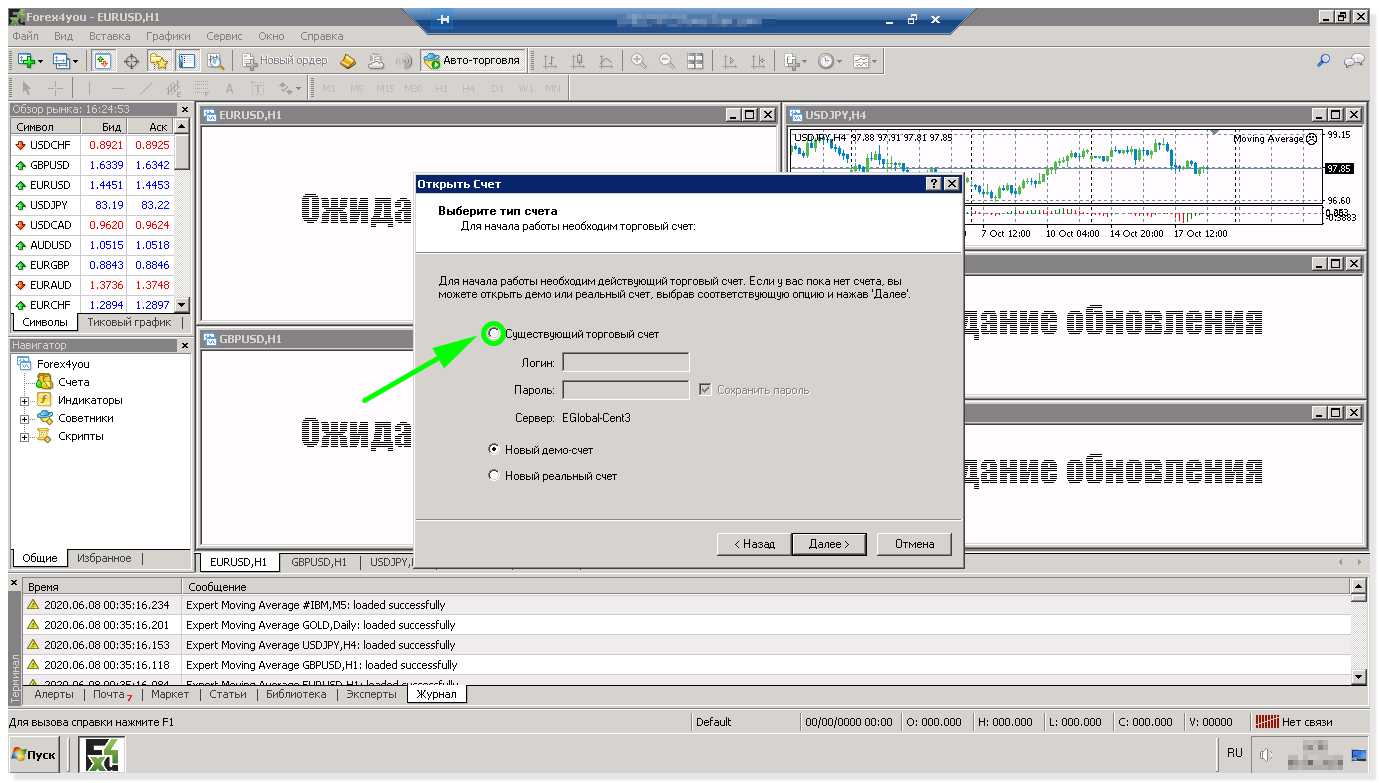The height and width of the screenshot is (783, 1379).
Task: Click the magnifier search icon at top right
Action: point(1324,61)
